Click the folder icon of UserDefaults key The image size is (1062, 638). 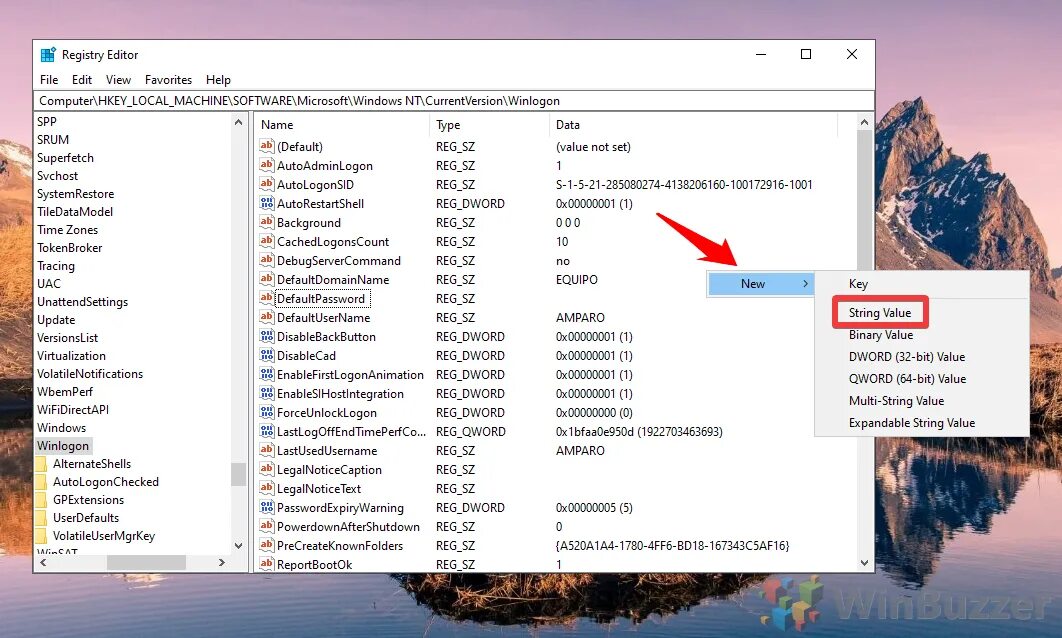41,518
